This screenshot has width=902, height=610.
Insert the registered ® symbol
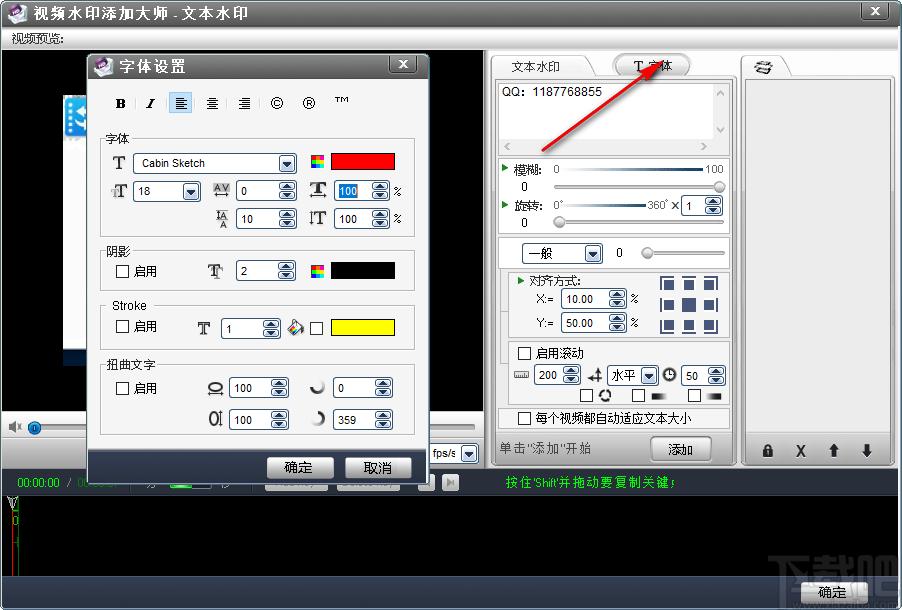tap(309, 103)
